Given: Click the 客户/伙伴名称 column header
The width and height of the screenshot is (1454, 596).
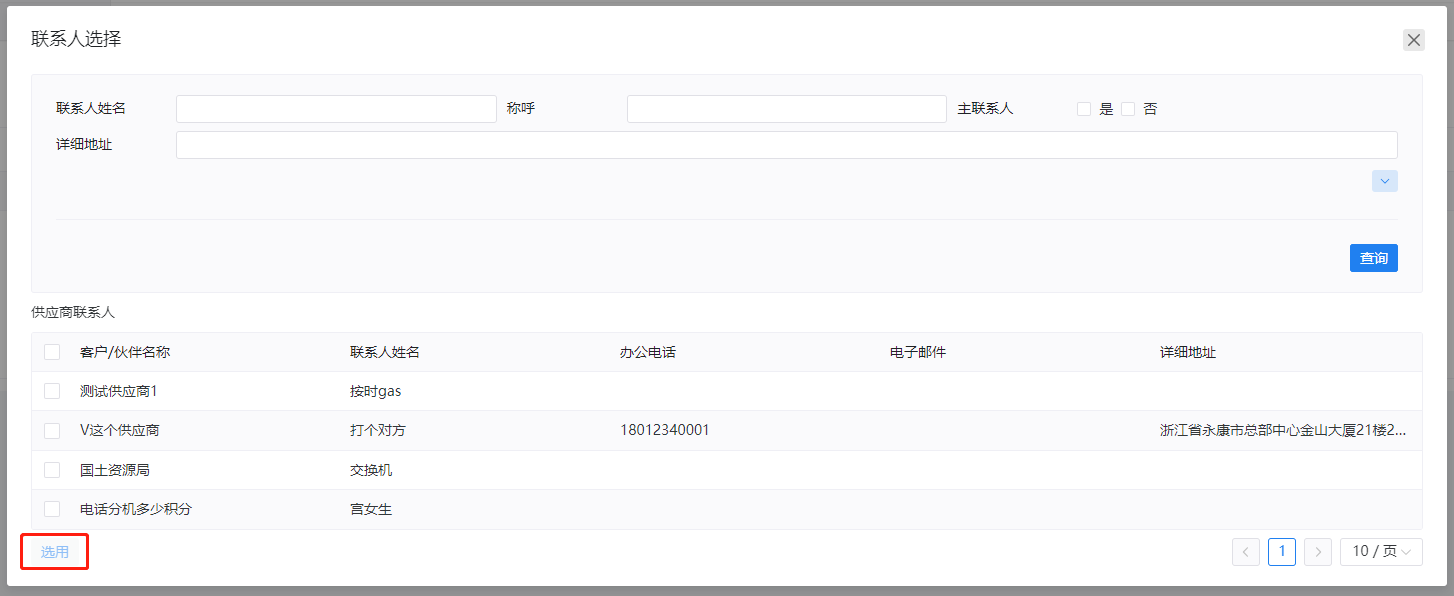Looking at the screenshot, I should tap(125, 352).
